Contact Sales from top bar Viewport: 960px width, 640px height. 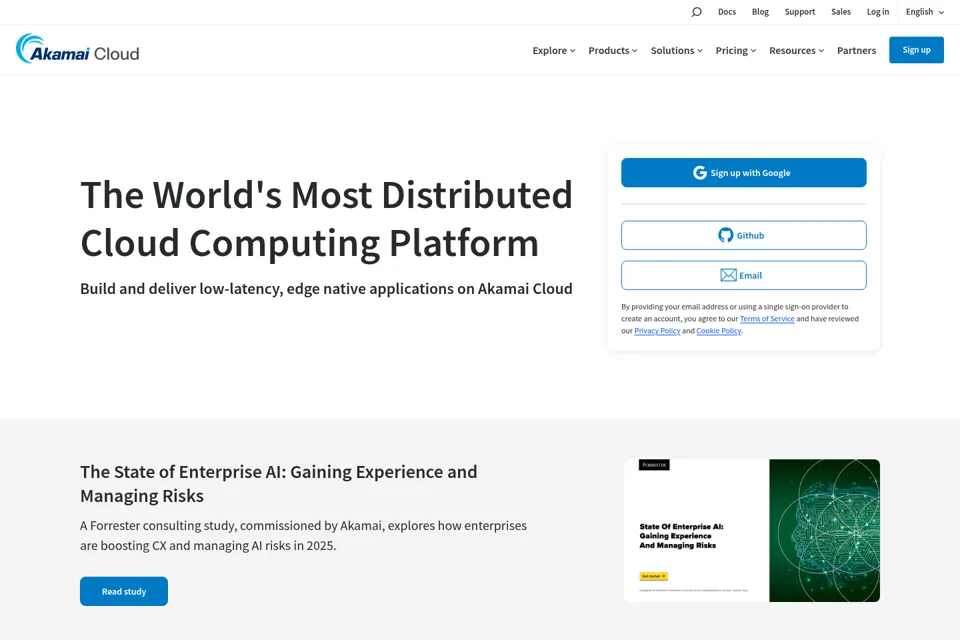pos(841,12)
